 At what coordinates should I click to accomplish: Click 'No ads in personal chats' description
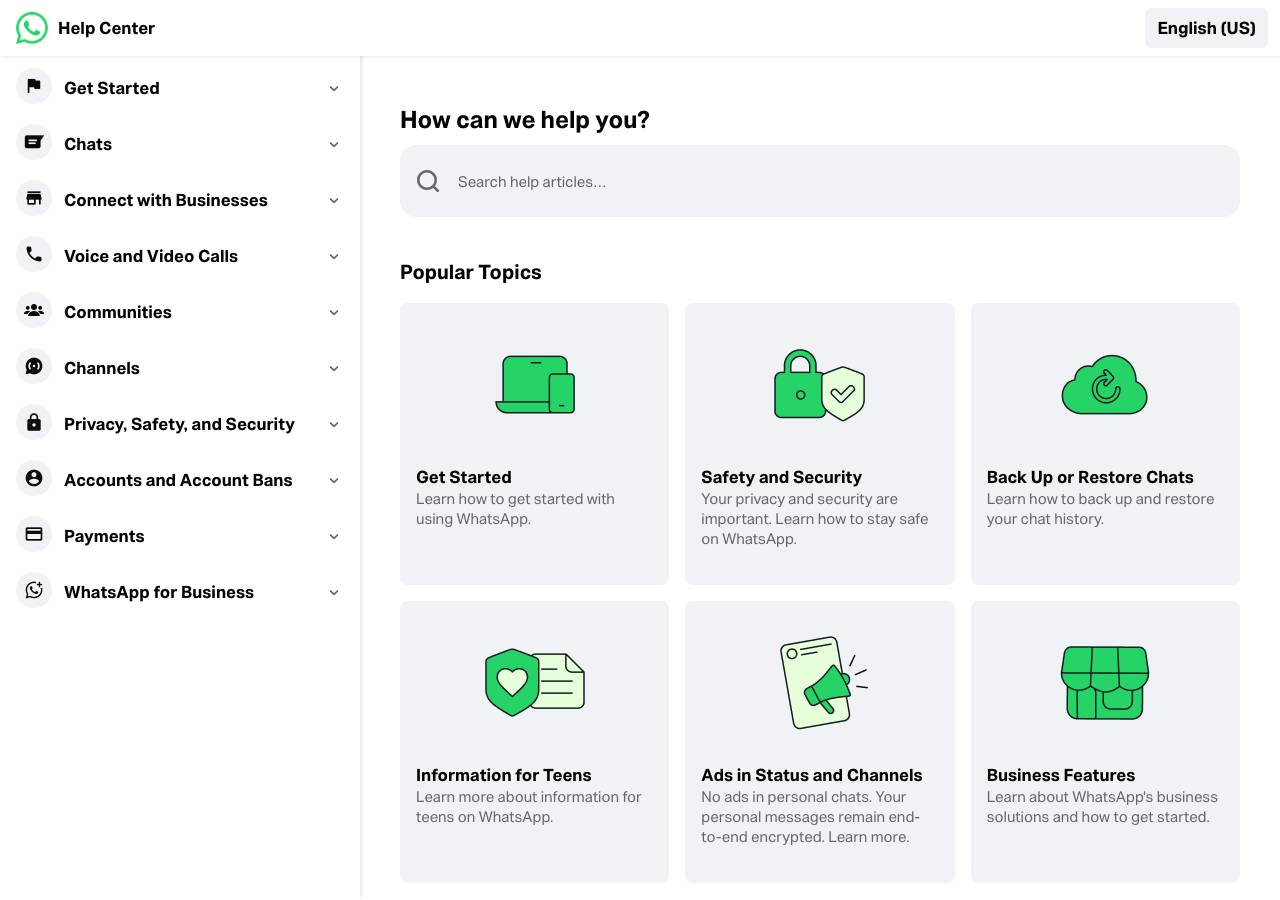811,817
